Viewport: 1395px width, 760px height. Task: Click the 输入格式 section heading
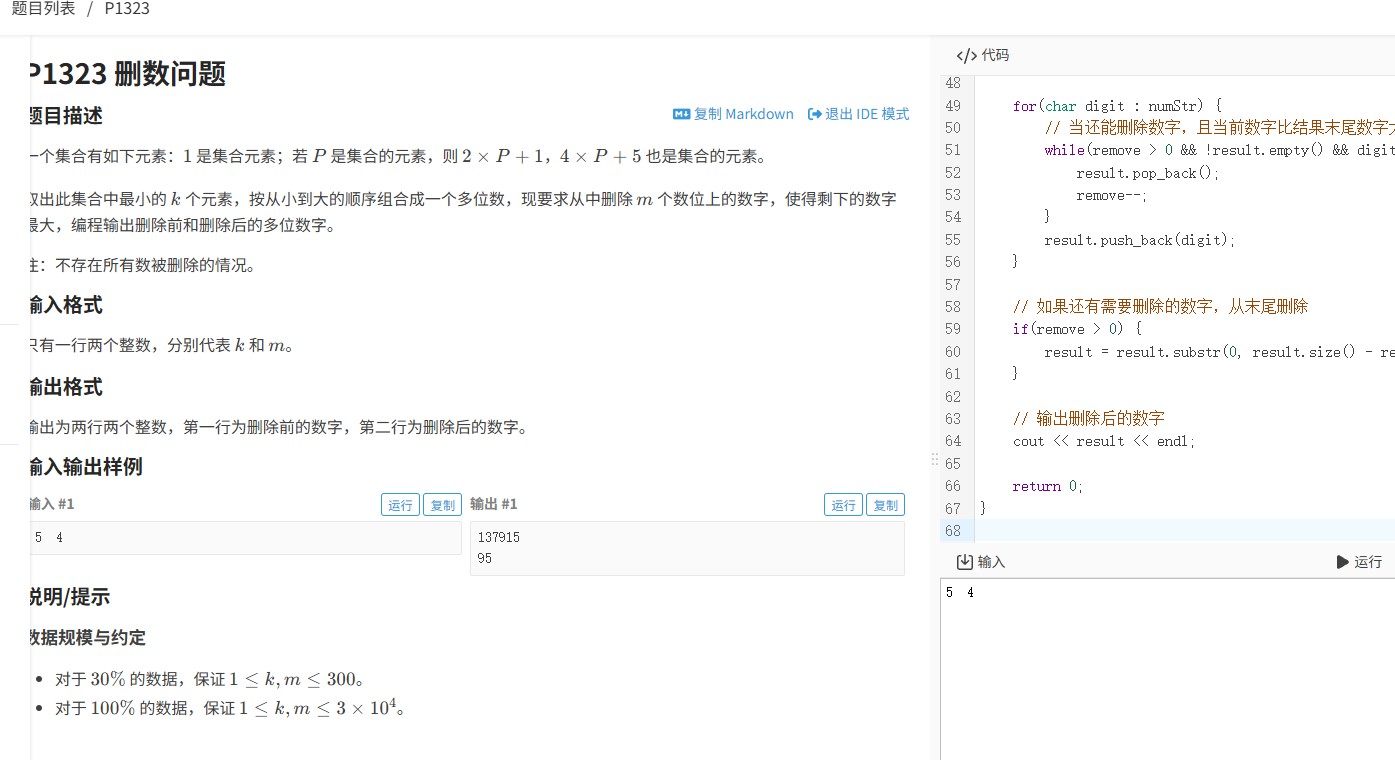tap(66, 305)
